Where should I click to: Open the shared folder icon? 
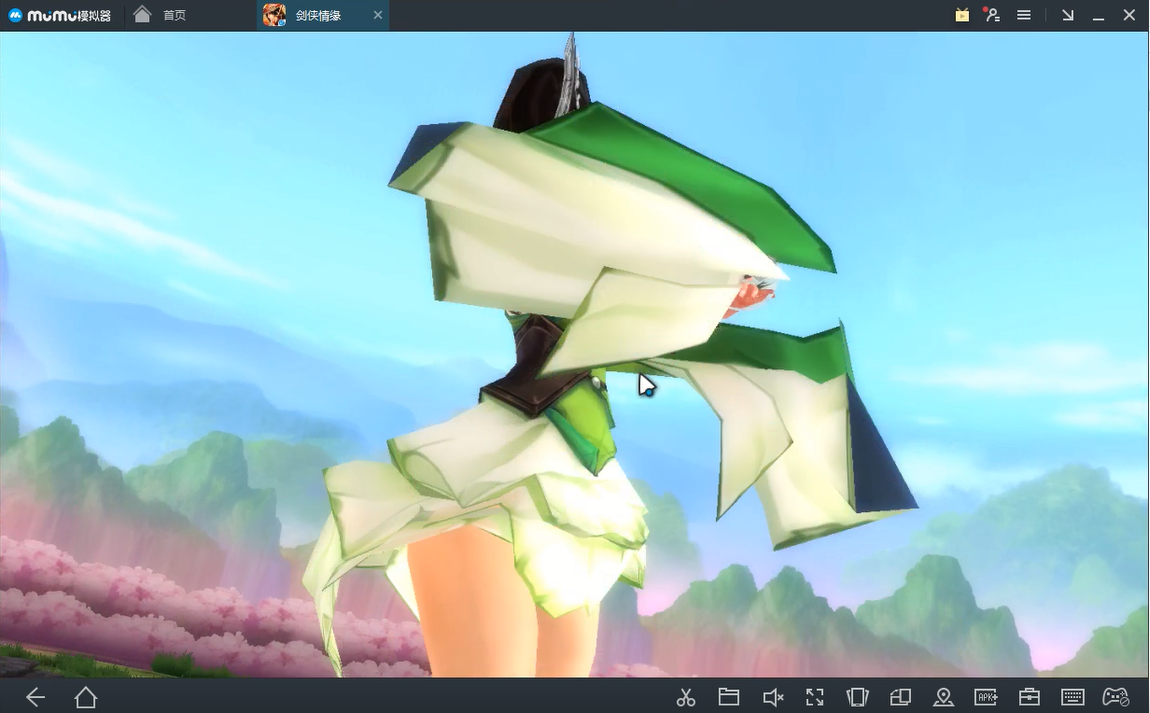pos(728,697)
